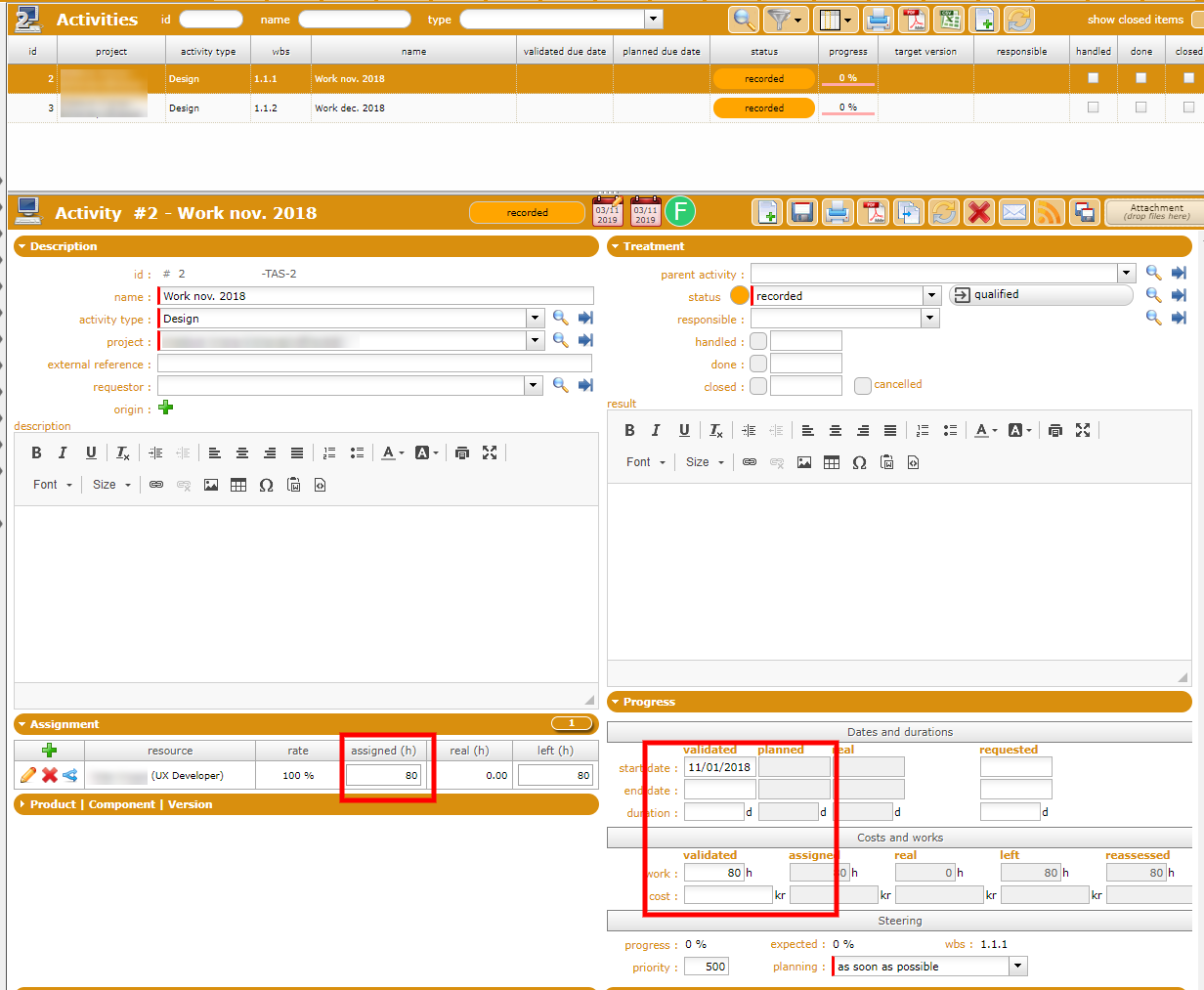Click the RSS subscribe icon in activity toolbar
The height and width of the screenshot is (990, 1204).
1049,212
